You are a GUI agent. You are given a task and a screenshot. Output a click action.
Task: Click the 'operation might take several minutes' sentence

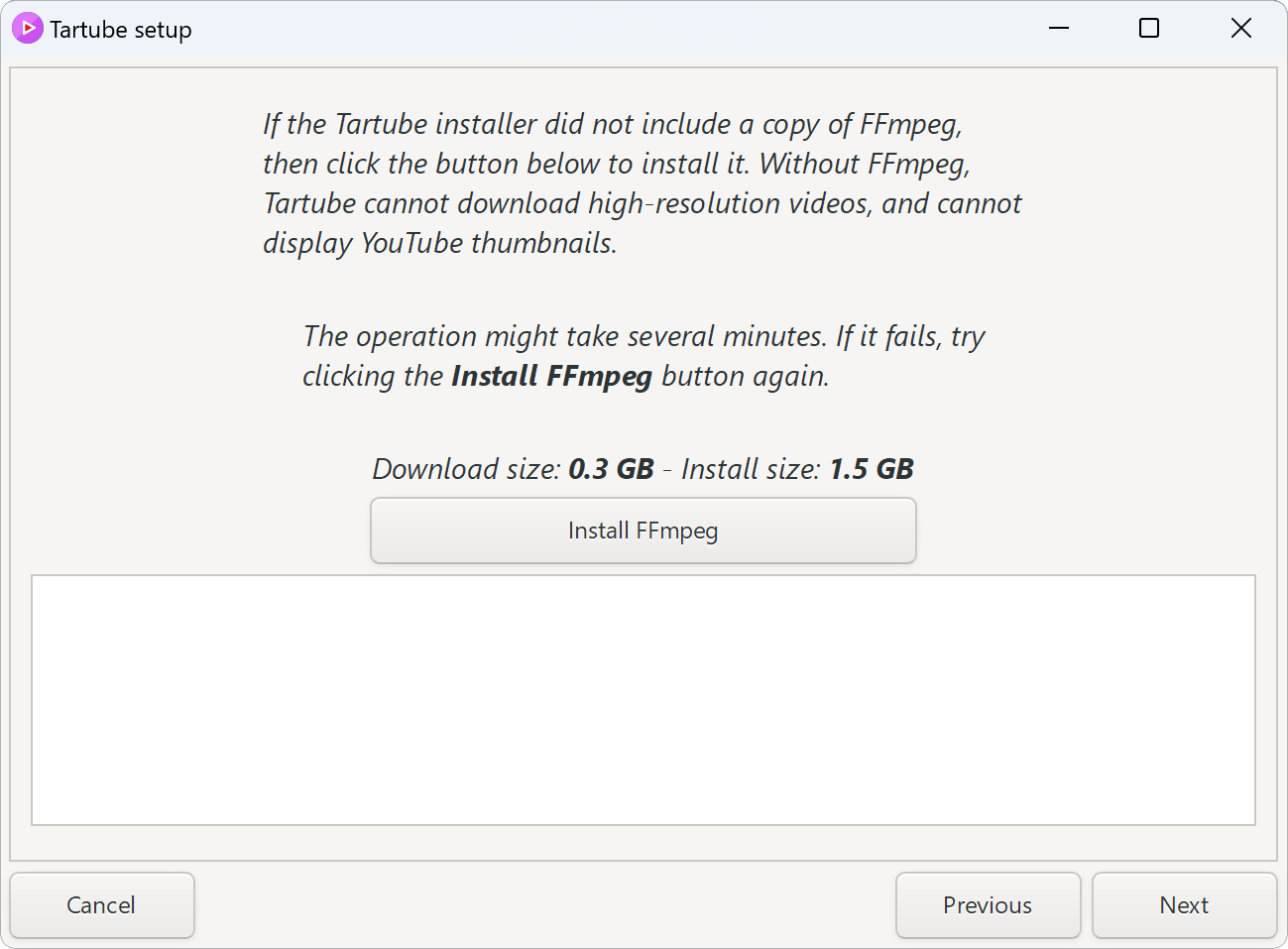pyautogui.click(x=644, y=336)
